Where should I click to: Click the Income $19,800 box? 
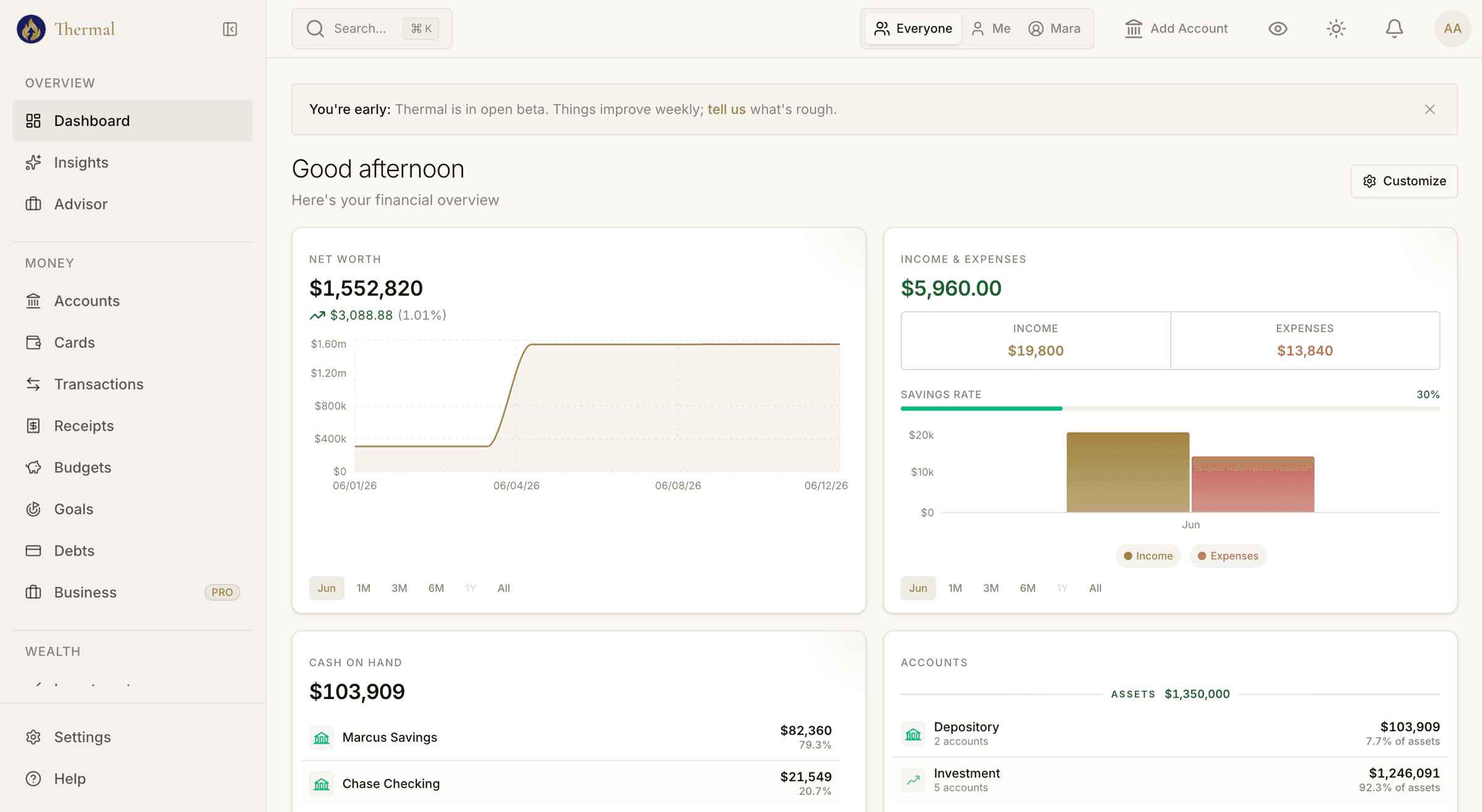pyautogui.click(x=1036, y=340)
